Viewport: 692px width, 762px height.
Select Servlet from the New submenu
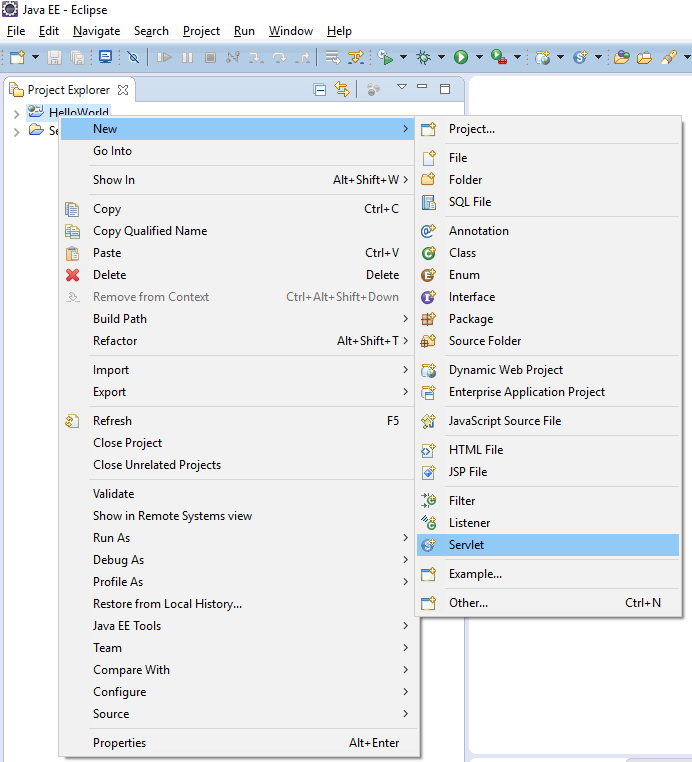[x=548, y=545]
